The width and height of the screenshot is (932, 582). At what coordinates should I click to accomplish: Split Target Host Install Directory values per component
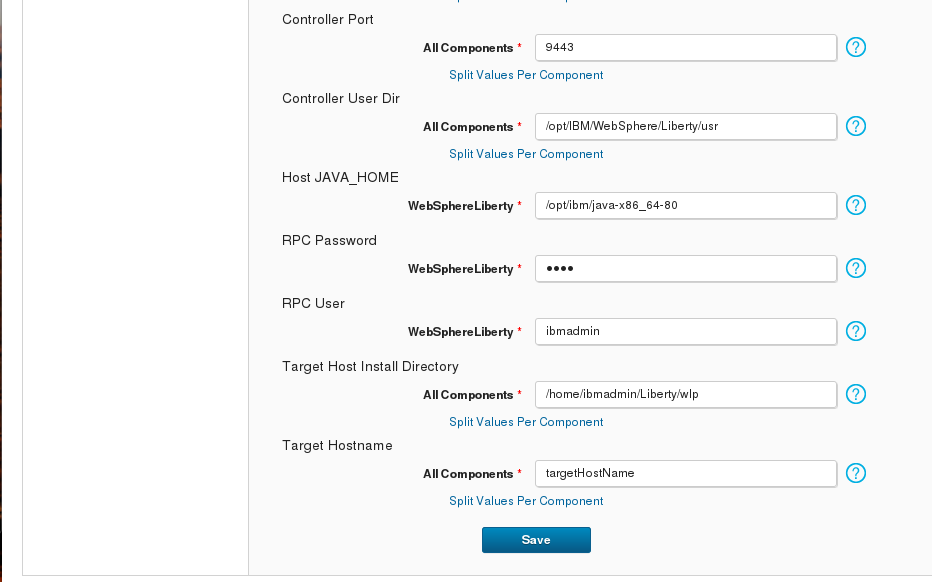(x=526, y=422)
